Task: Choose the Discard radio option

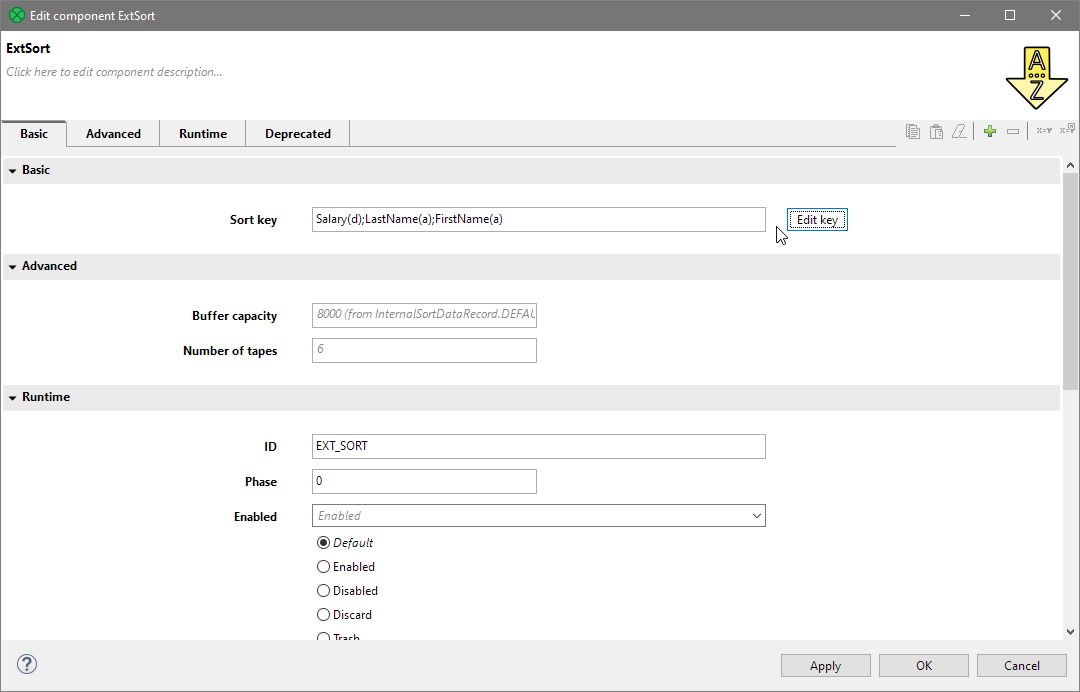Action: [323, 615]
